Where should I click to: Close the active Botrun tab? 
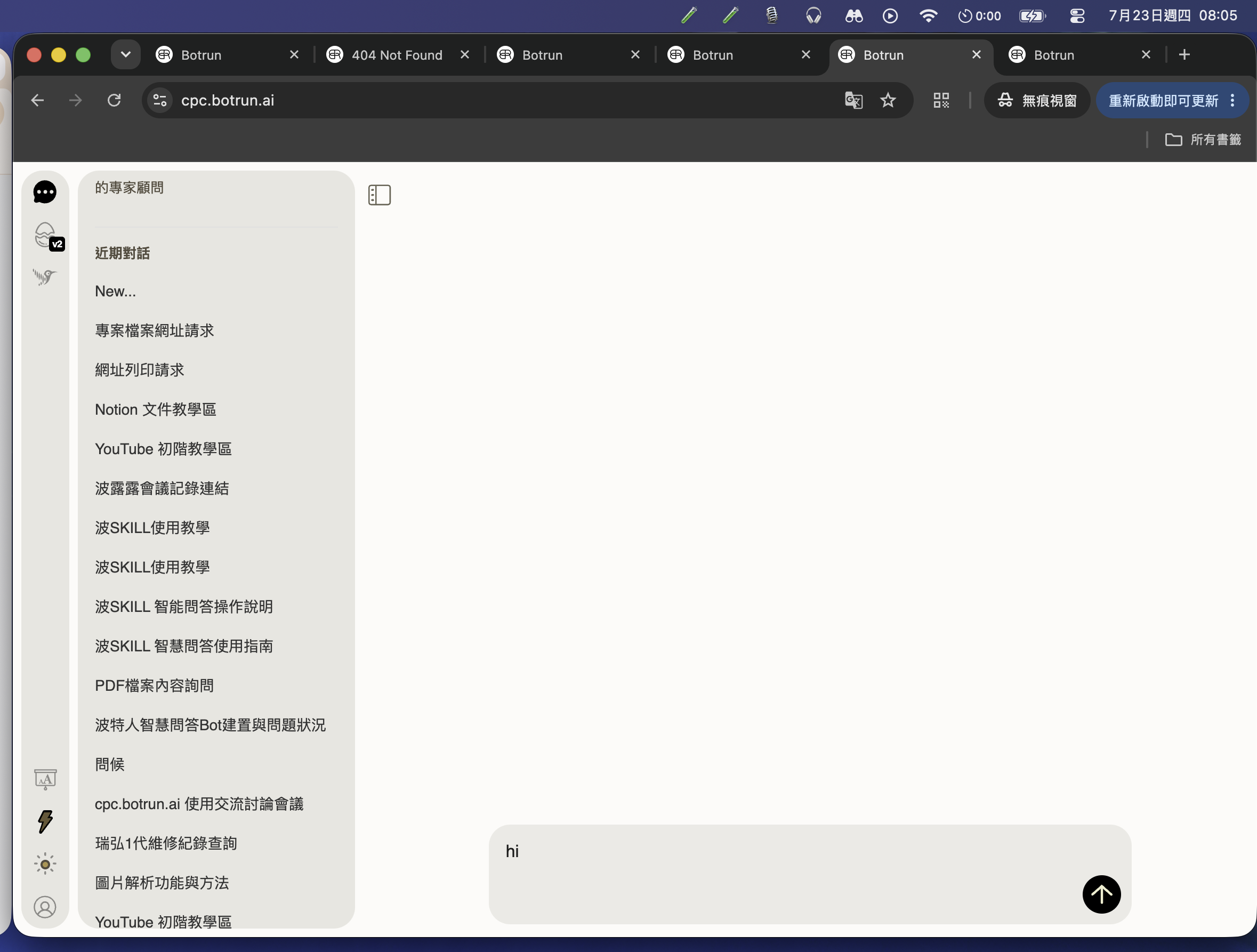(x=976, y=54)
